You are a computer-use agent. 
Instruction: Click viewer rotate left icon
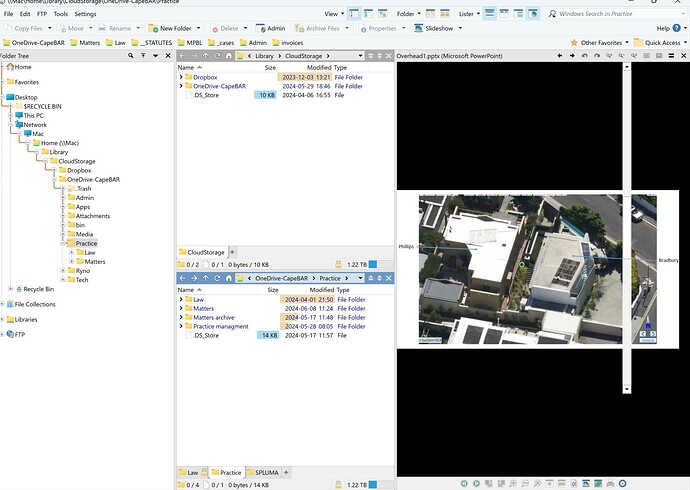(584, 56)
